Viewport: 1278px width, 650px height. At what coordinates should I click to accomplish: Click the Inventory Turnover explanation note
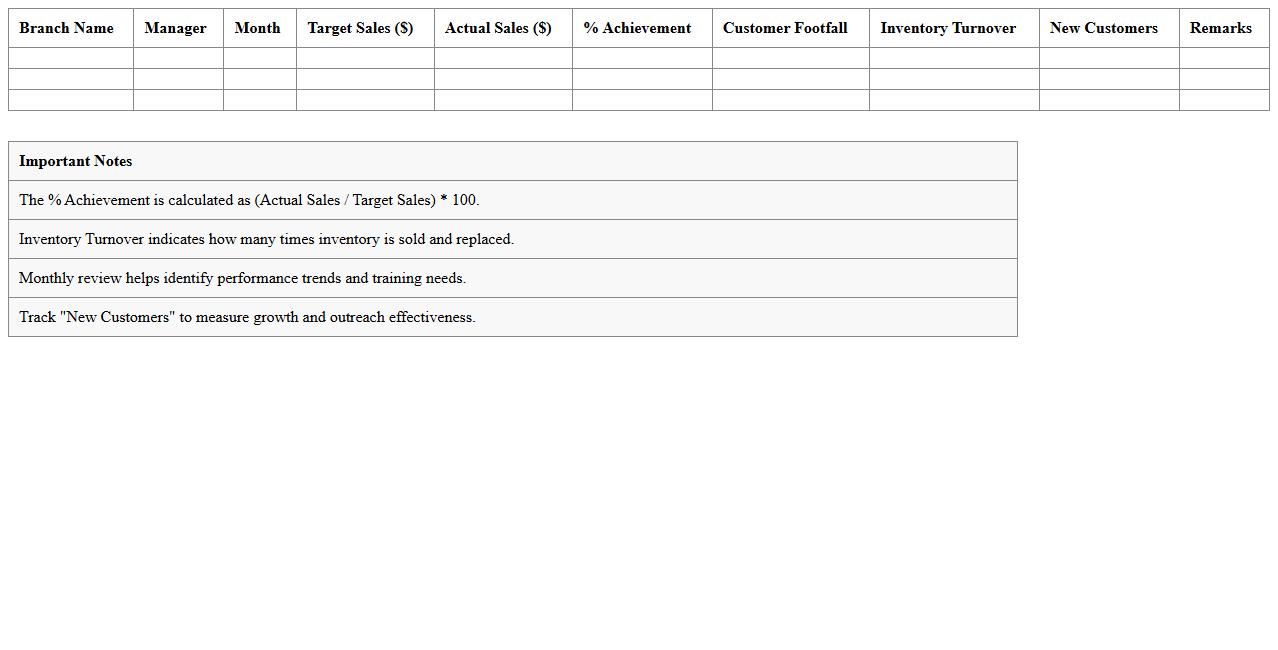click(266, 239)
